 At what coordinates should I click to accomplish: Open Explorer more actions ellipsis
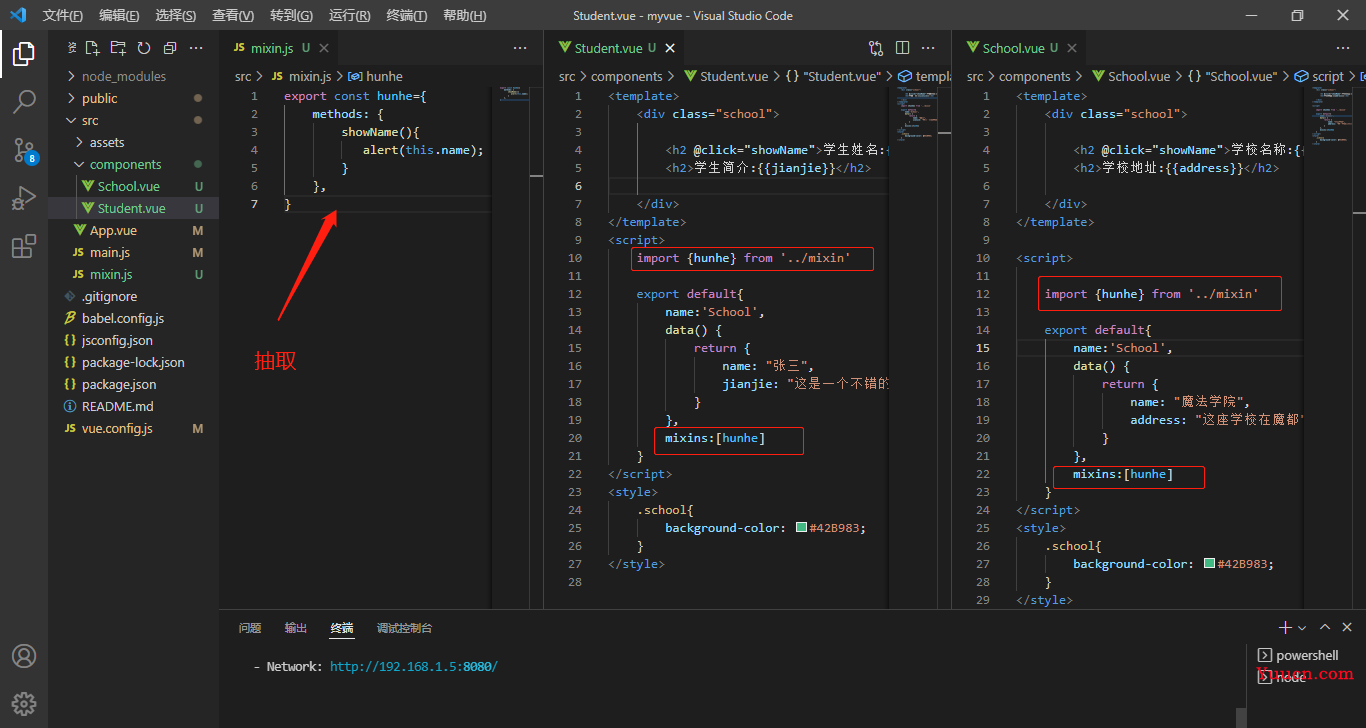196,48
